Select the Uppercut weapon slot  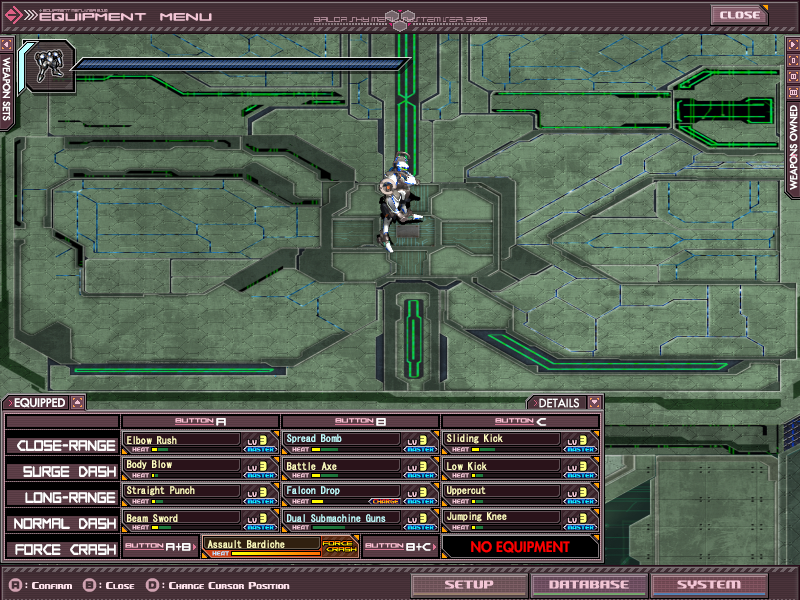click(520, 494)
